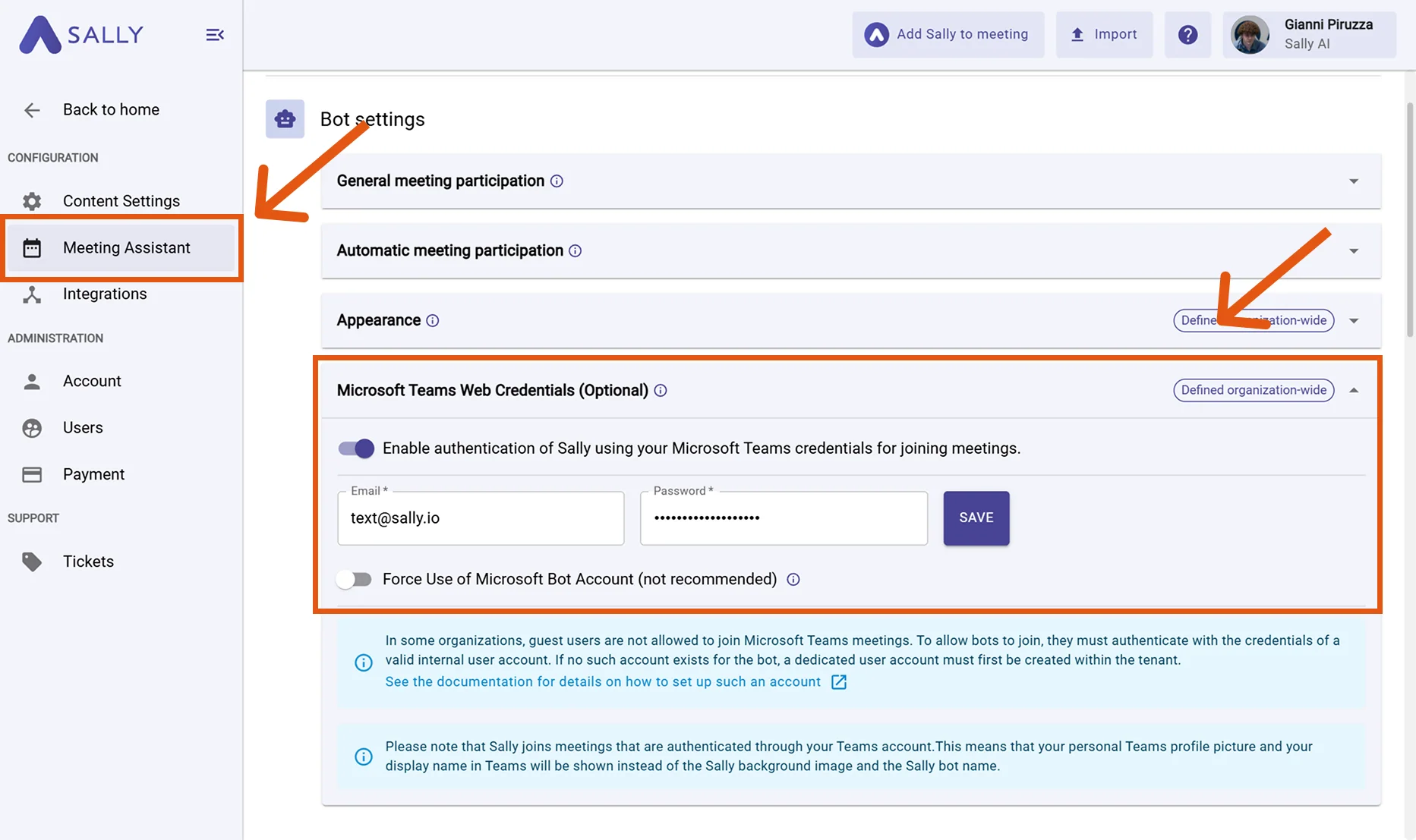Show info for Microsoft Teams Web Credentials
Screen dimensions: 1416x840
pyautogui.click(x=661, y=391)
